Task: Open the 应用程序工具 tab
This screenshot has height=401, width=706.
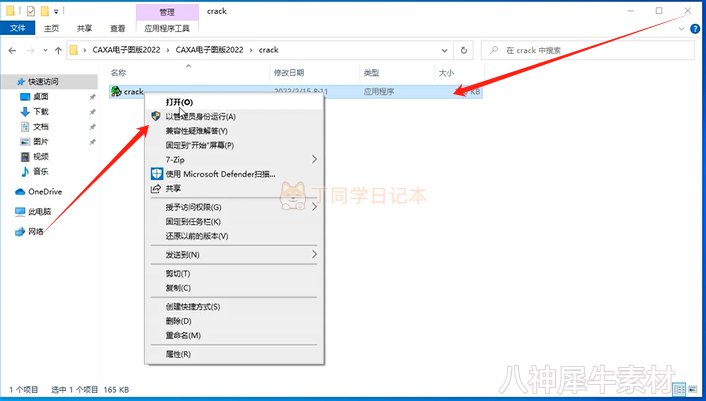Action: point(167,28)
